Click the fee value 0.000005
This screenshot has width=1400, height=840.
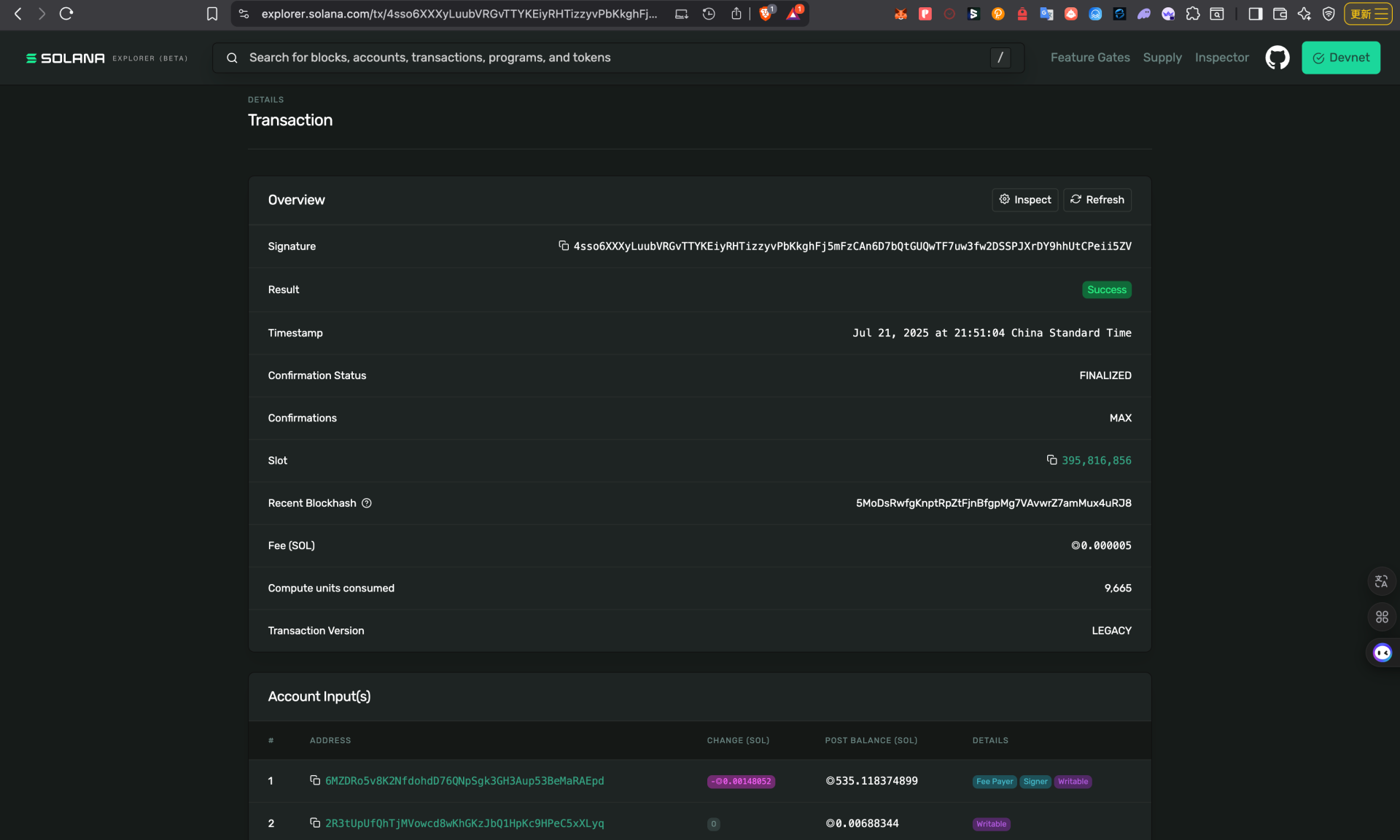click(x=1101, y=545)
